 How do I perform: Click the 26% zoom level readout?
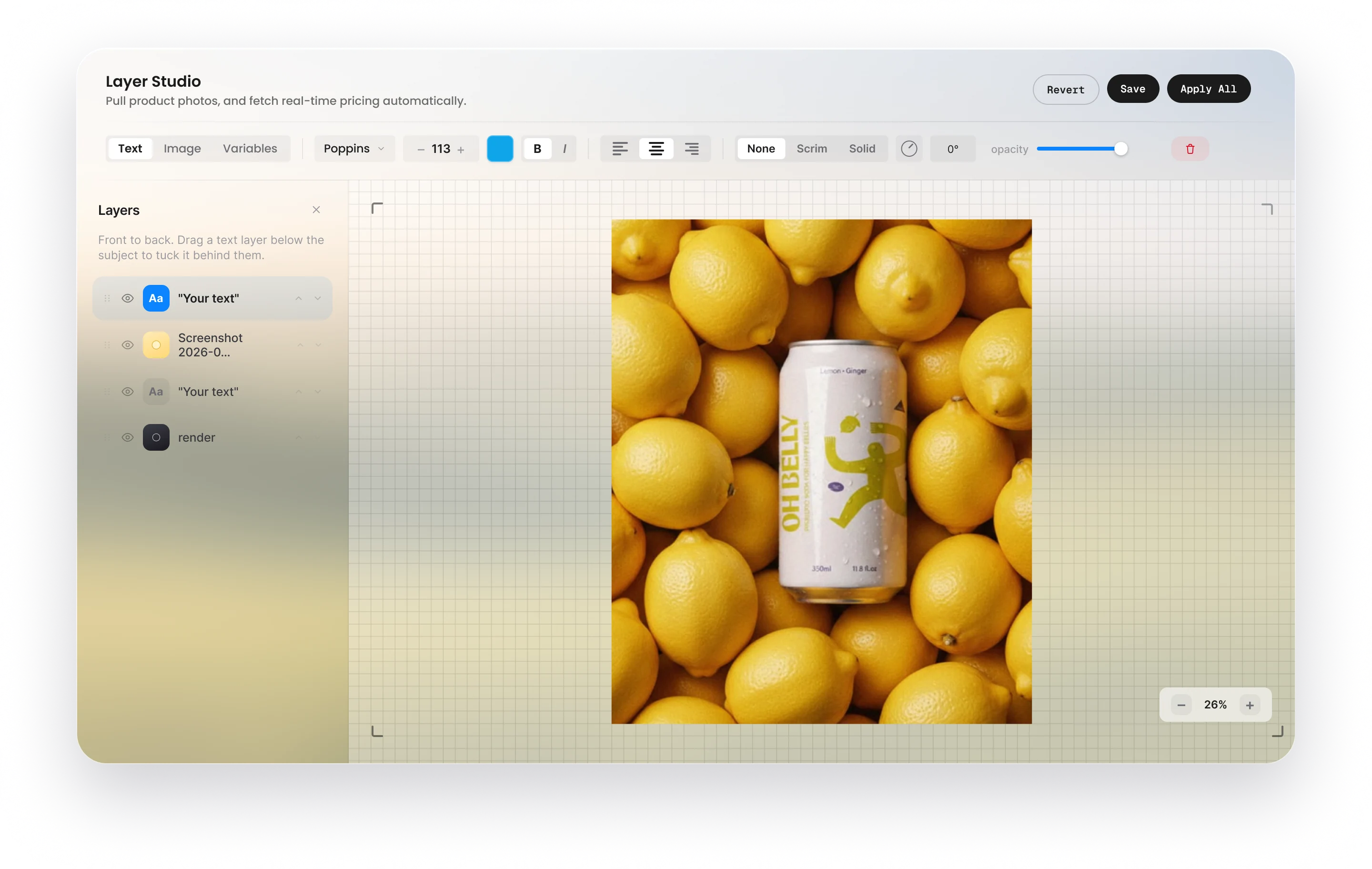coord(1215,705)
